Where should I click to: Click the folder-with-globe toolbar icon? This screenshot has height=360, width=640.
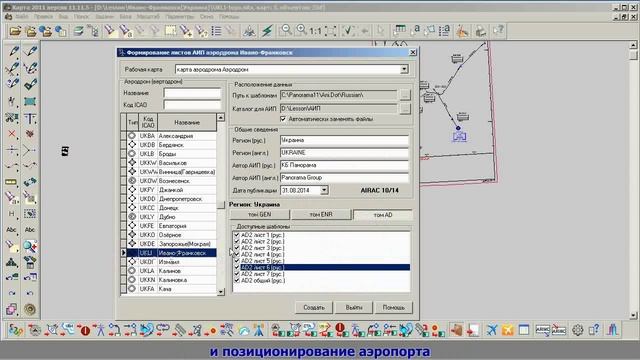[46, 31]
